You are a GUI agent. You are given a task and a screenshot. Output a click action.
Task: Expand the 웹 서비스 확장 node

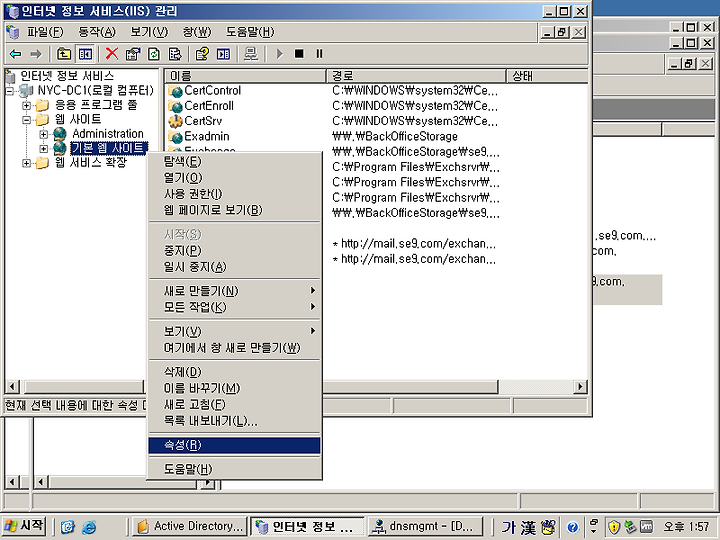click(x=26, y=163)
